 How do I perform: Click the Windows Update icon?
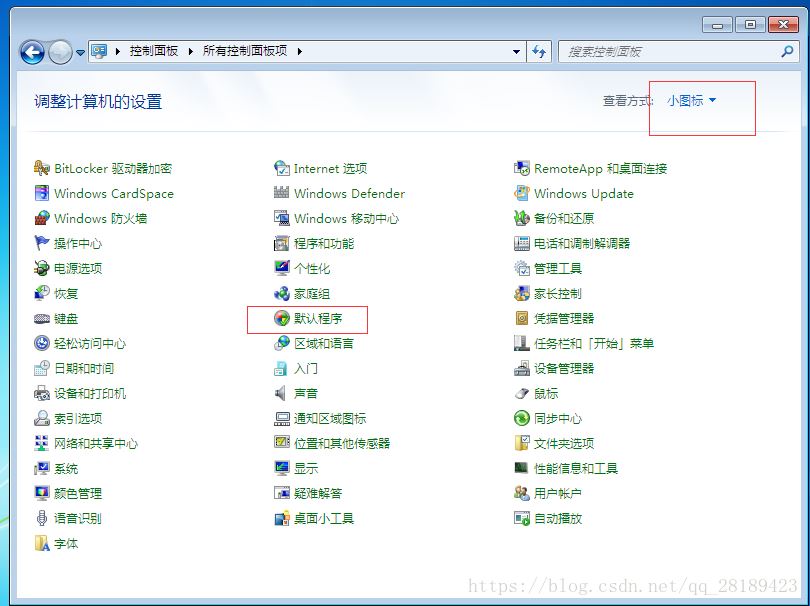click(x=522, y=193)
